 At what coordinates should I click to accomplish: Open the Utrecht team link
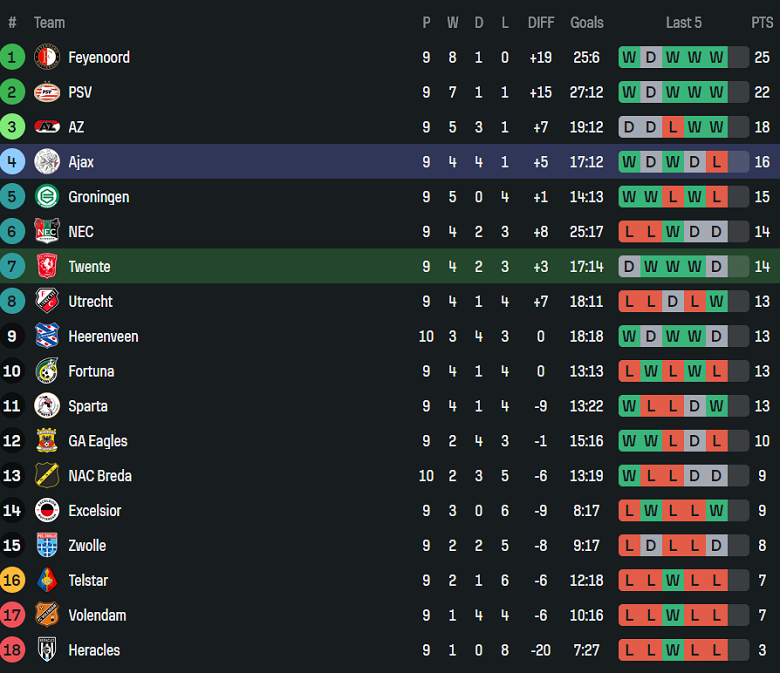coord(90,301)
